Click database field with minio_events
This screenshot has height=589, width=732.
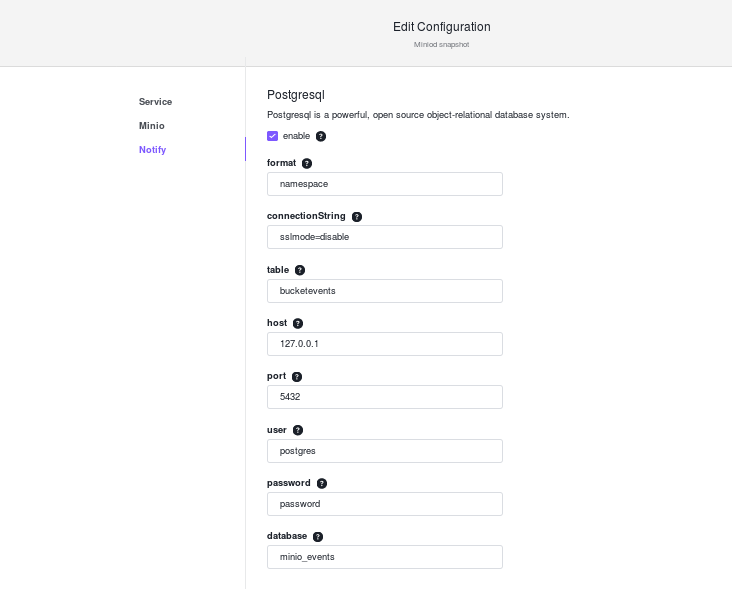(385, 557)
